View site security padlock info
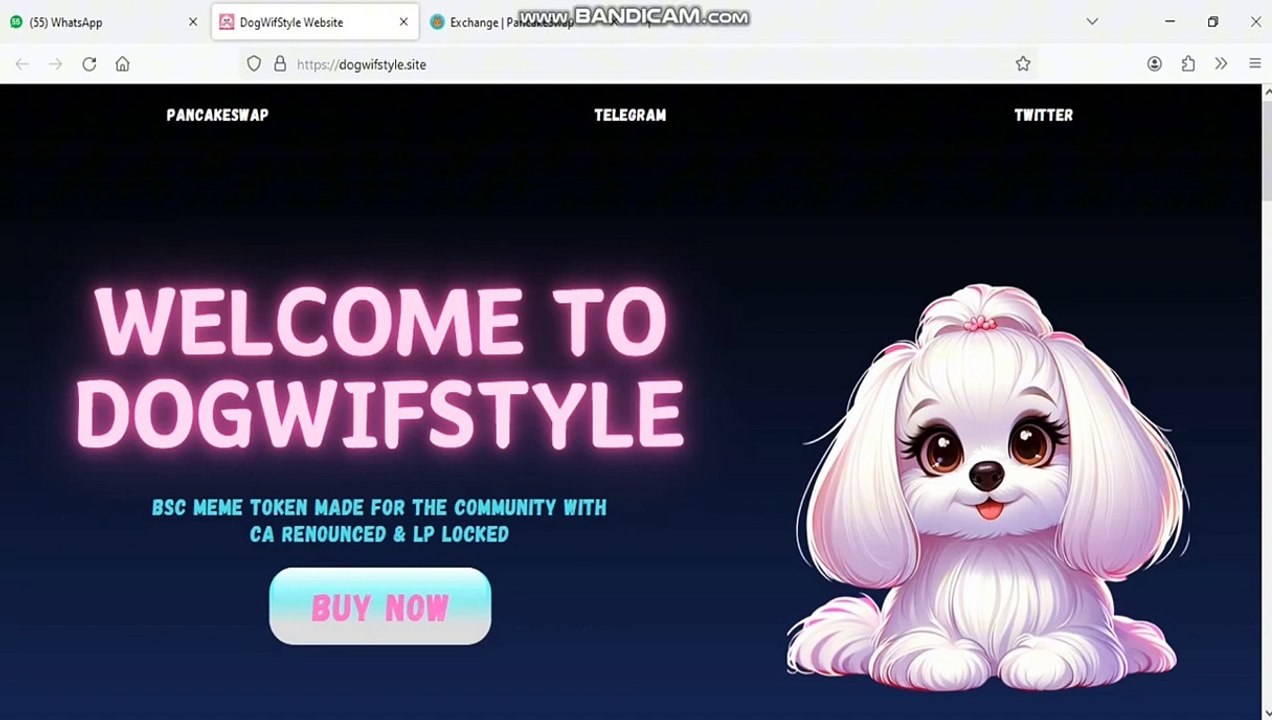The width and height of the screenshot is (1272, 720). point(280,64)
